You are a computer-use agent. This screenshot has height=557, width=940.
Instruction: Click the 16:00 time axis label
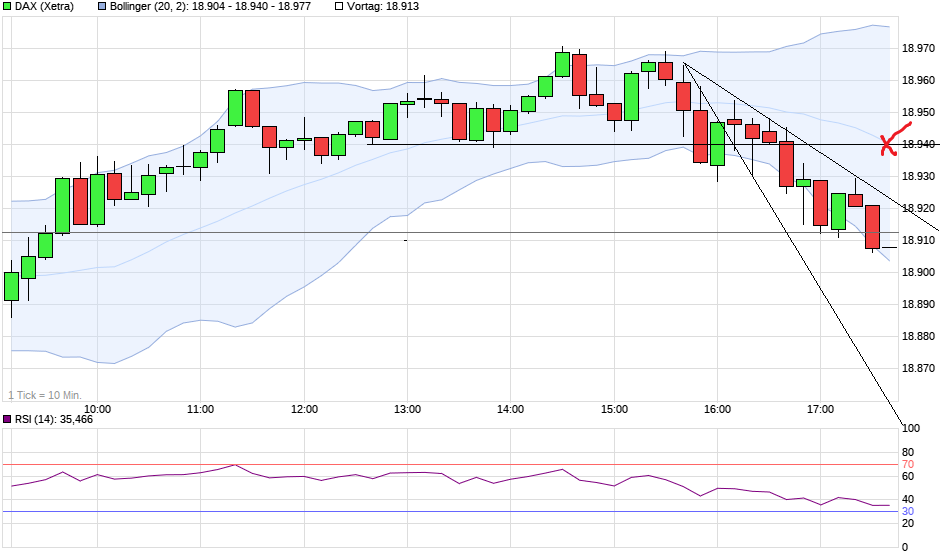click(718, 409)
